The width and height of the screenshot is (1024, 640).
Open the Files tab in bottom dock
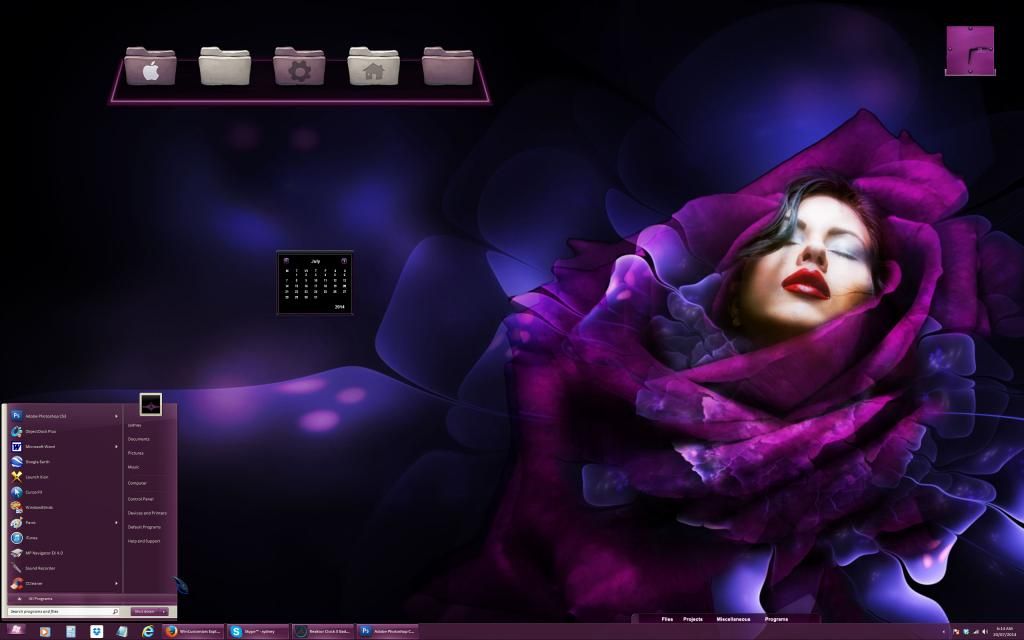coord(667,619)
